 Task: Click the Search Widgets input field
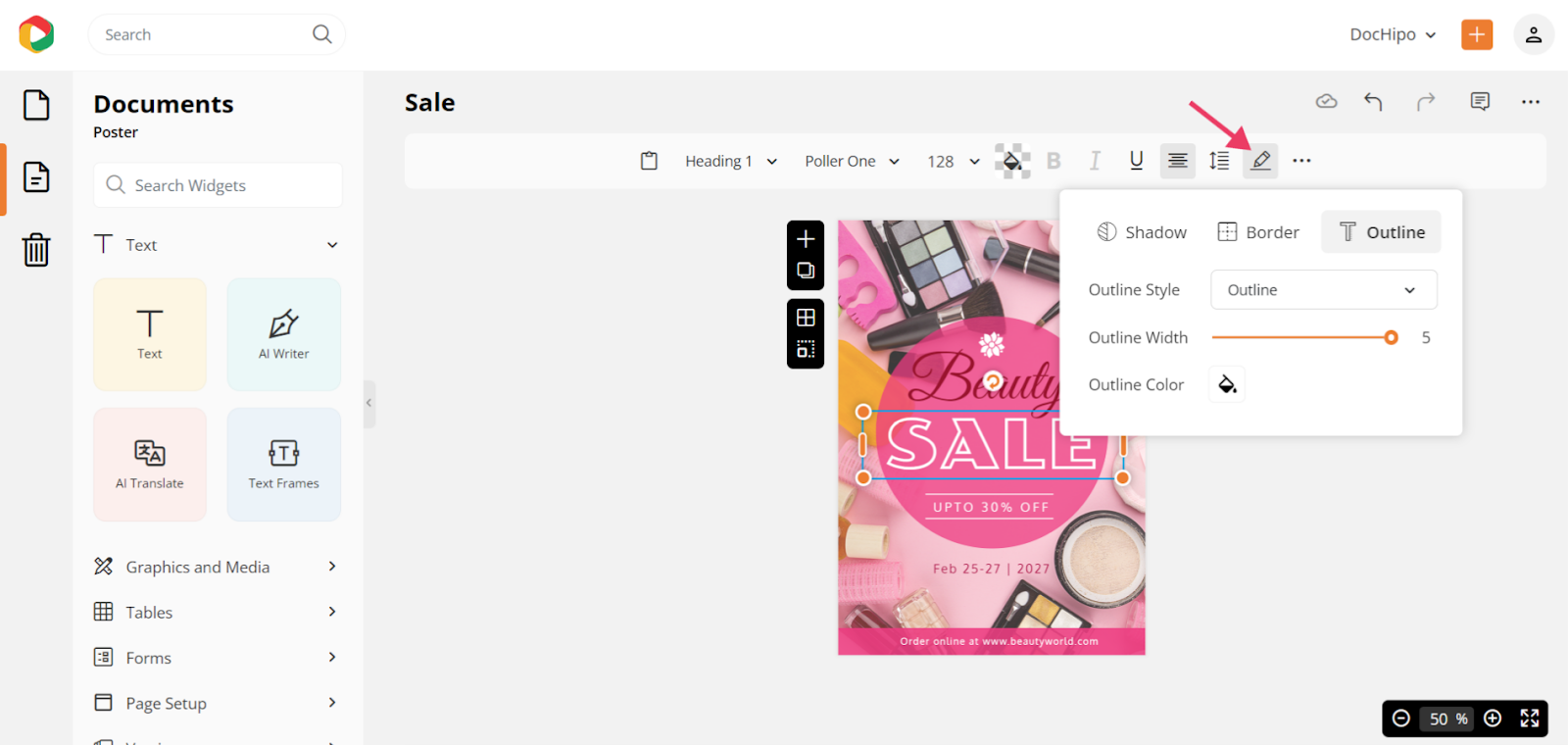(231, 185)
